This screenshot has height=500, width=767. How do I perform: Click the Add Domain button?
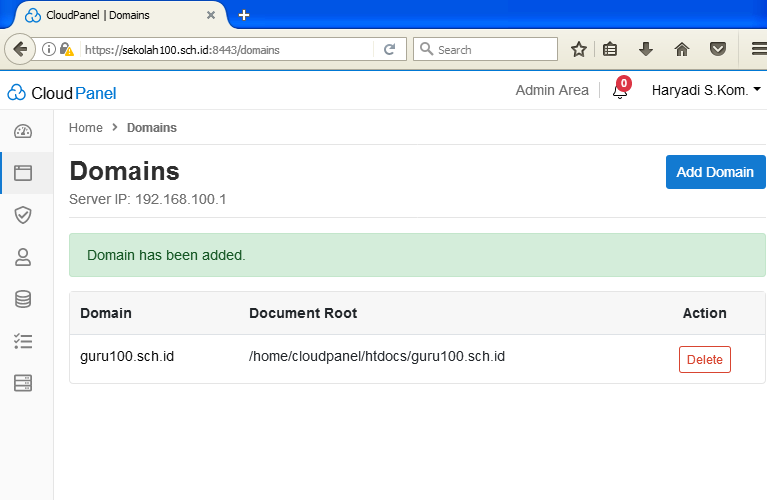coord(715,172)
